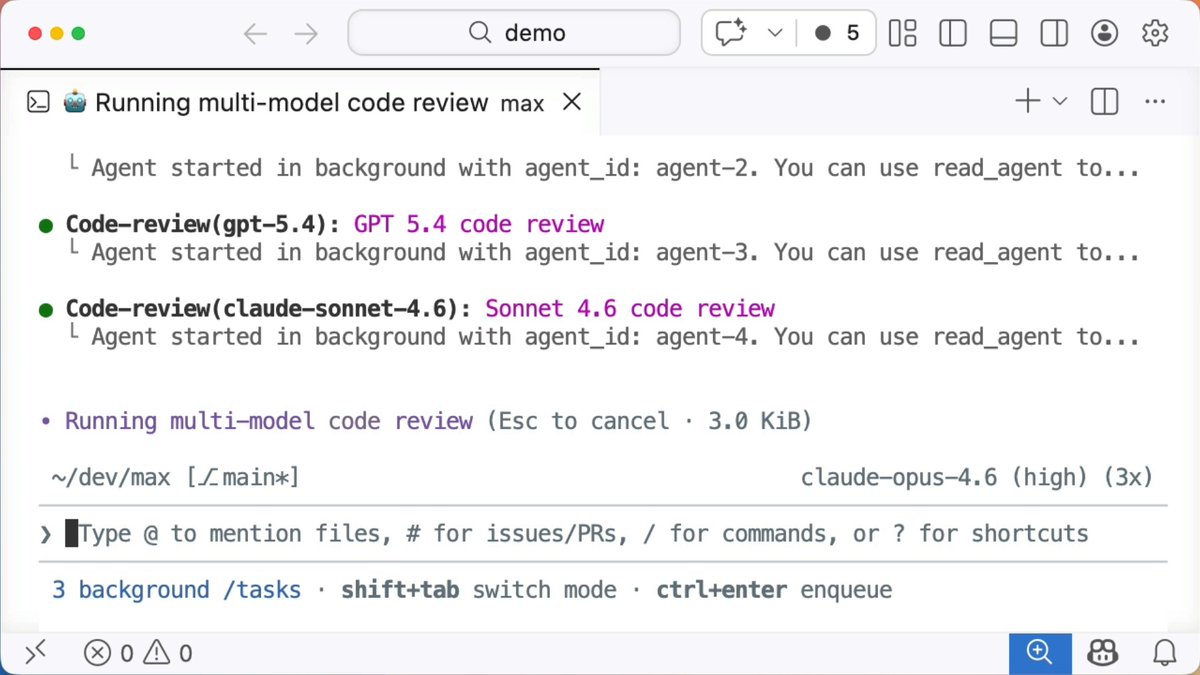Click the 'ctrl+enter enqueue' hint
This screenshot has width=1200, height=675.
774,590
